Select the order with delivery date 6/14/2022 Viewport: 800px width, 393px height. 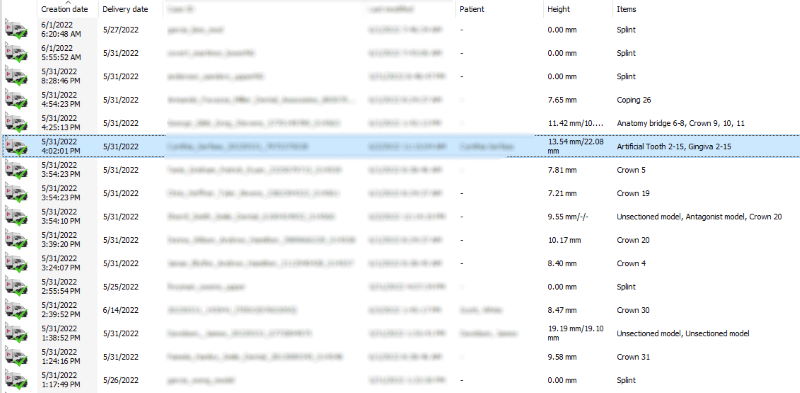pyautogui.click(x=400, y=310)
